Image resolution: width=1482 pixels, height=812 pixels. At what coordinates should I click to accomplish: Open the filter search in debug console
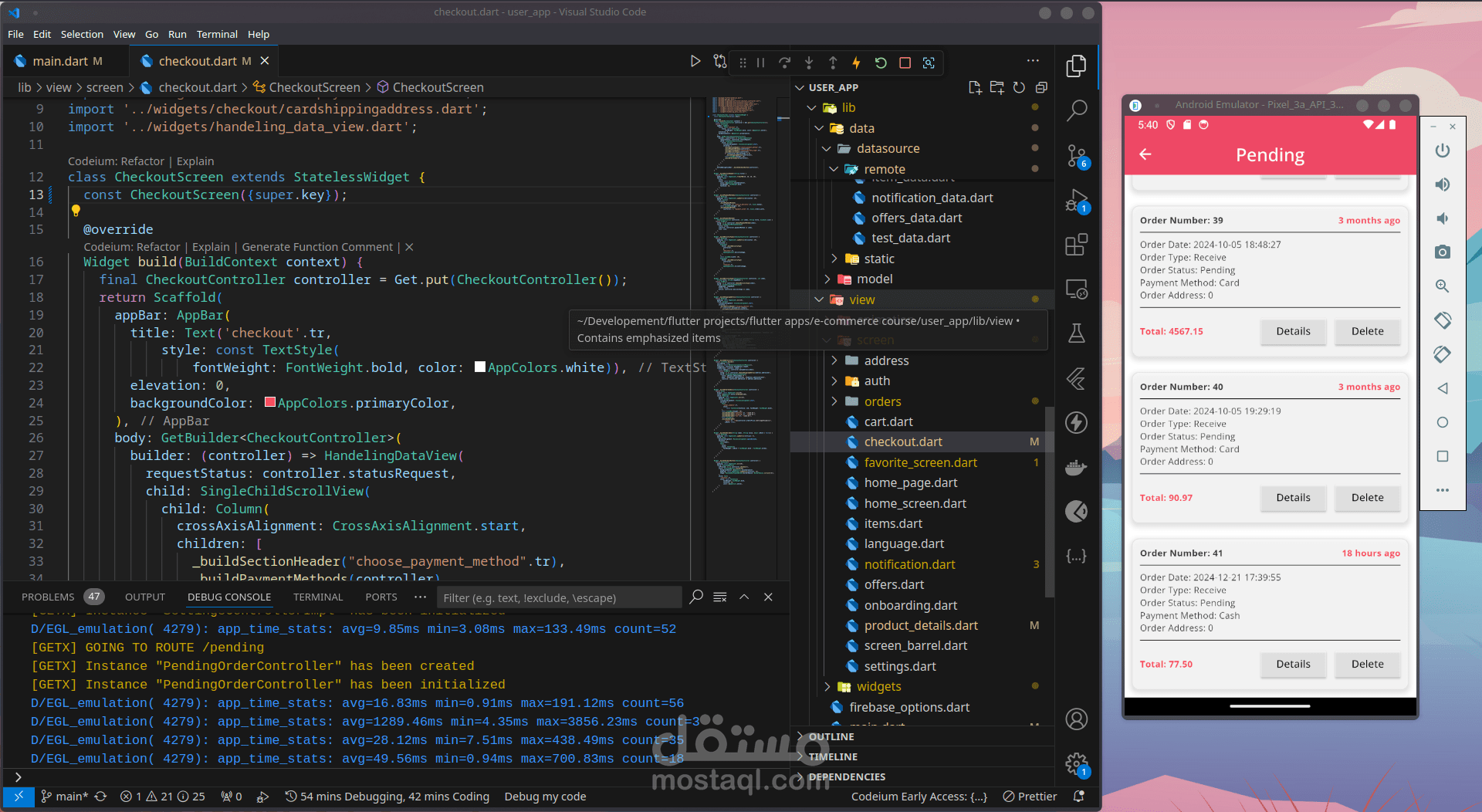tap(696, 597)
